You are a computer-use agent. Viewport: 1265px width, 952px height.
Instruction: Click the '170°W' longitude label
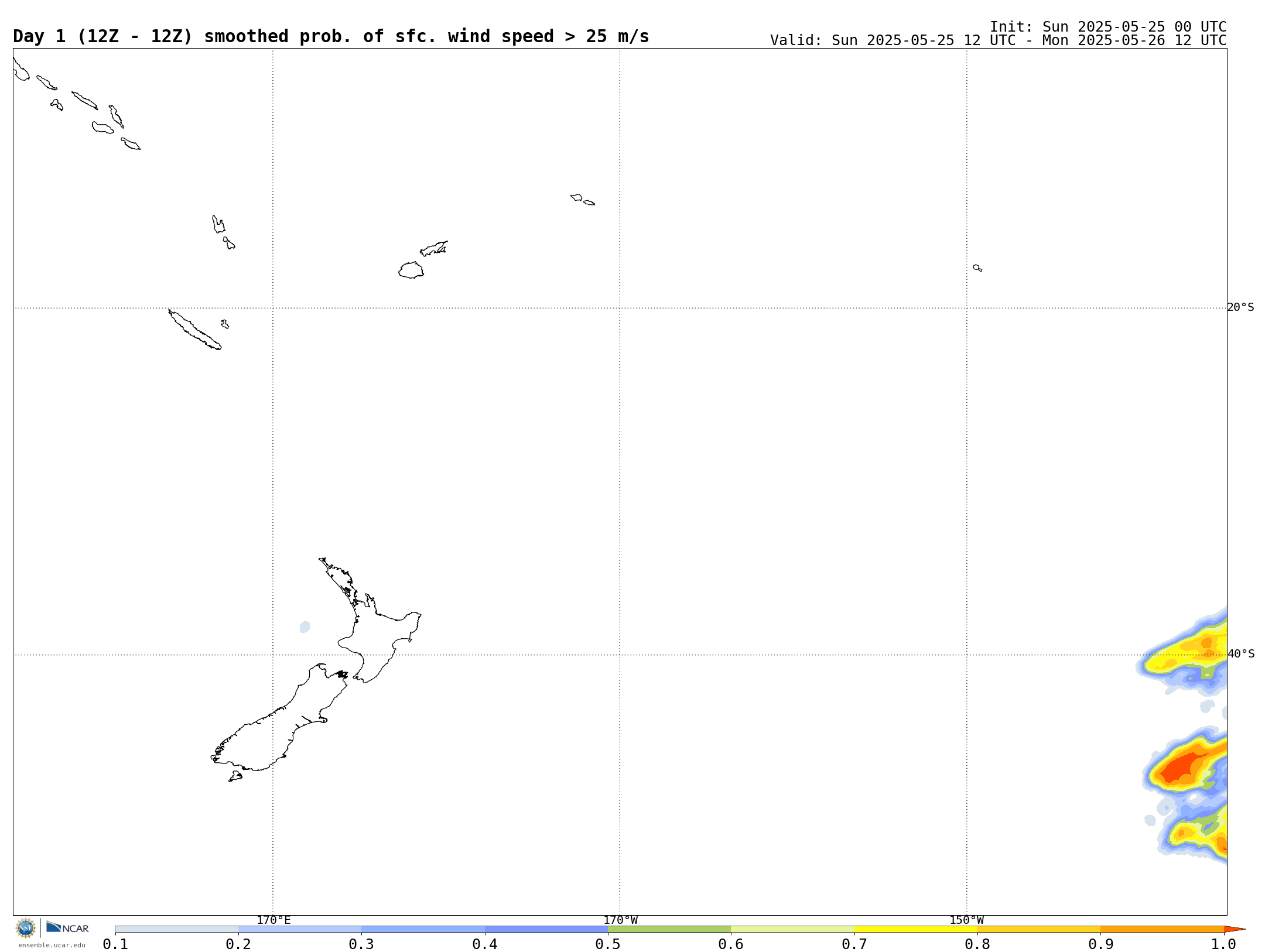coord(620,920)
